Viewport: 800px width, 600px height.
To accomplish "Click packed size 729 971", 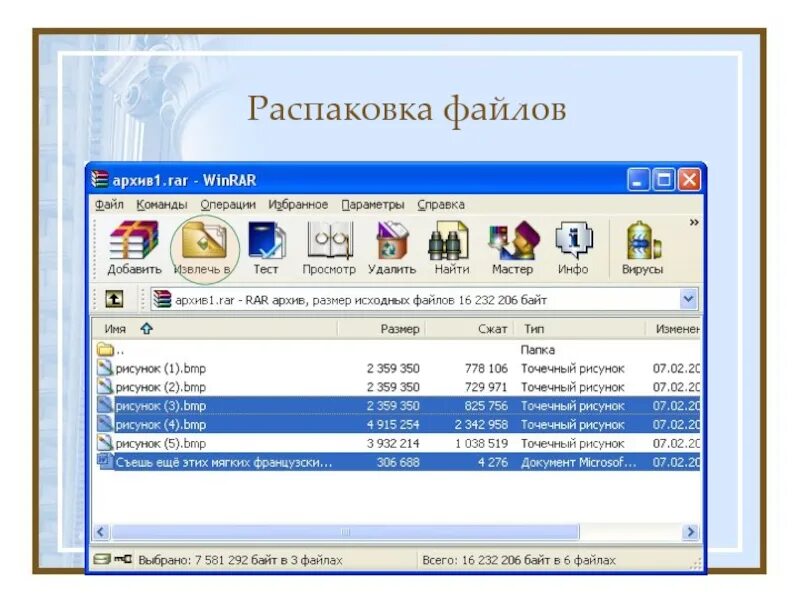I will (x=486, y=387).
